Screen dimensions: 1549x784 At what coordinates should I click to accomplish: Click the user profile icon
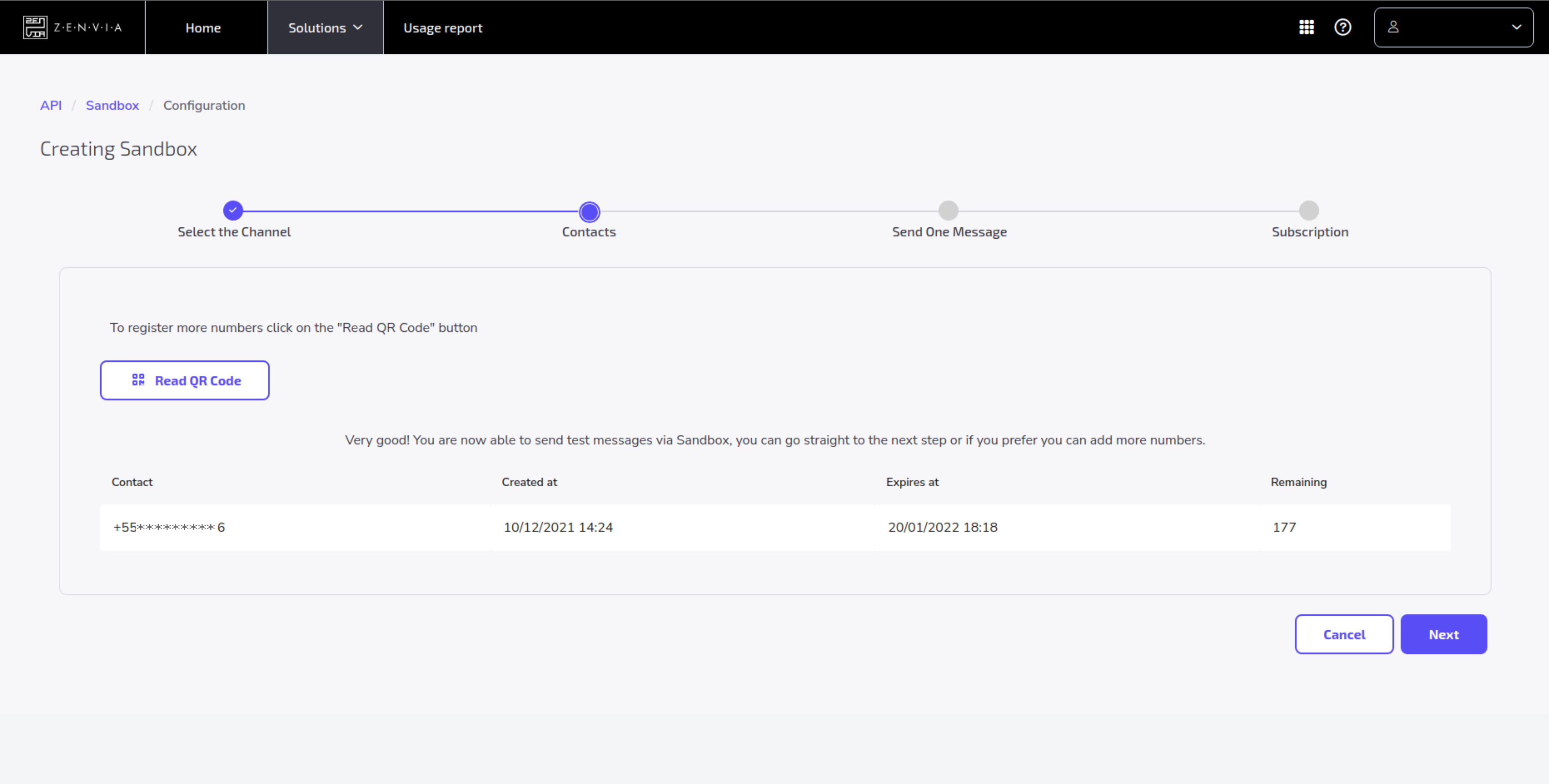[x=1393, y=28]
